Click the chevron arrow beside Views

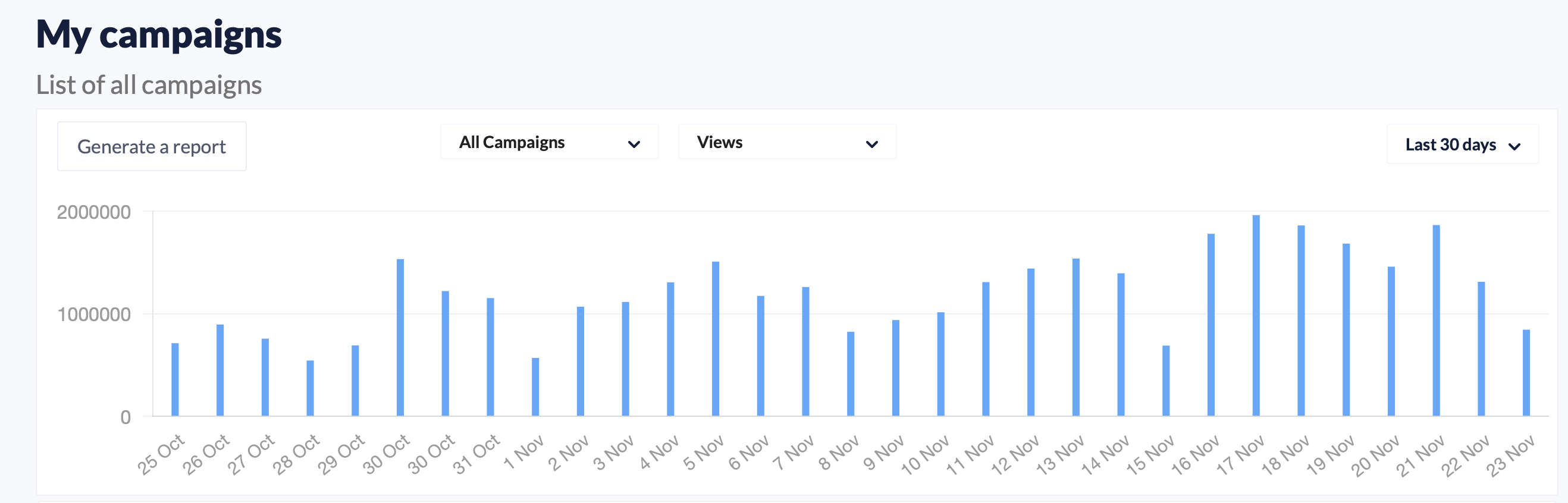click(x=871, y=144)
